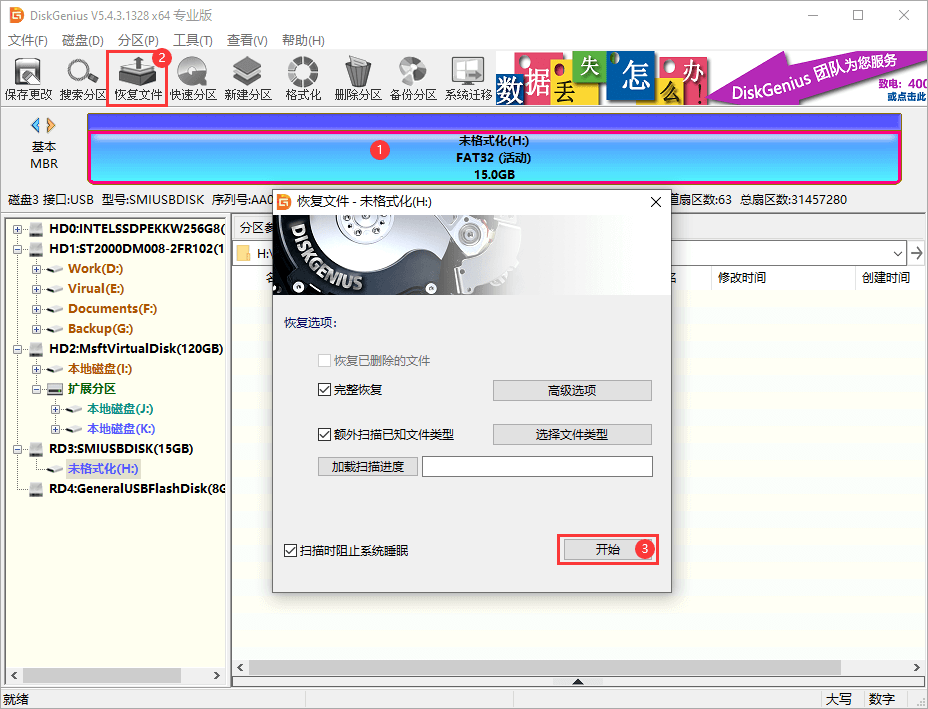Close the 恢复文件 dialog
This screenshot has height=709, width=928.
[655, 202]
